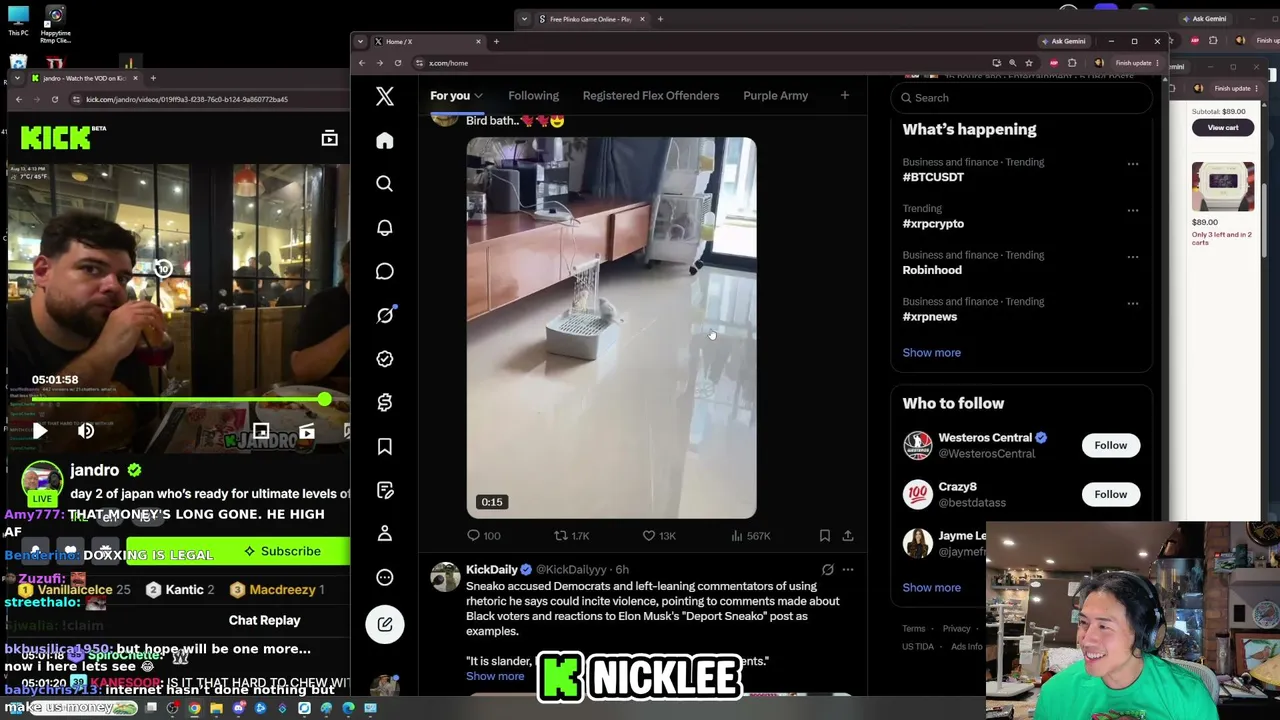Open Chrome menu beside Finish update
The height and width of the screenshot is (720, 1280).
click(x=1158, y=63)
